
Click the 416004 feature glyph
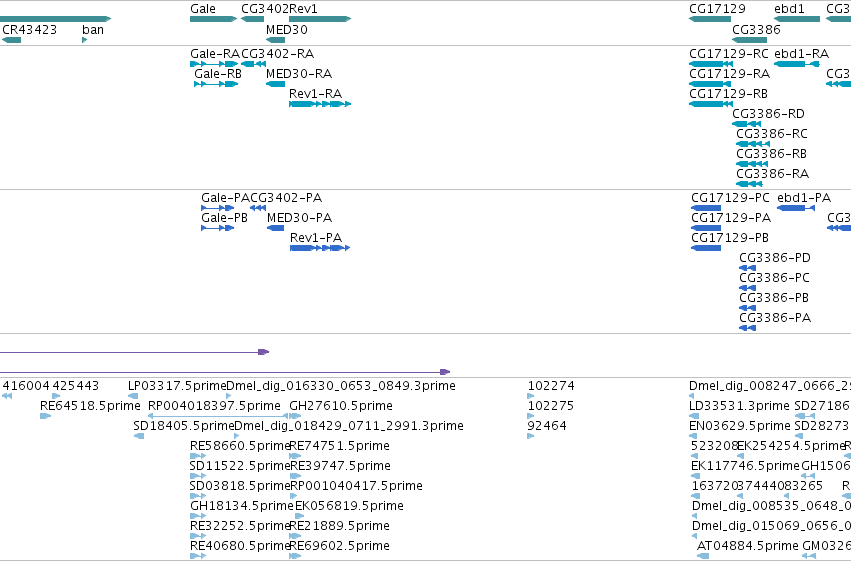pos(7,397)
